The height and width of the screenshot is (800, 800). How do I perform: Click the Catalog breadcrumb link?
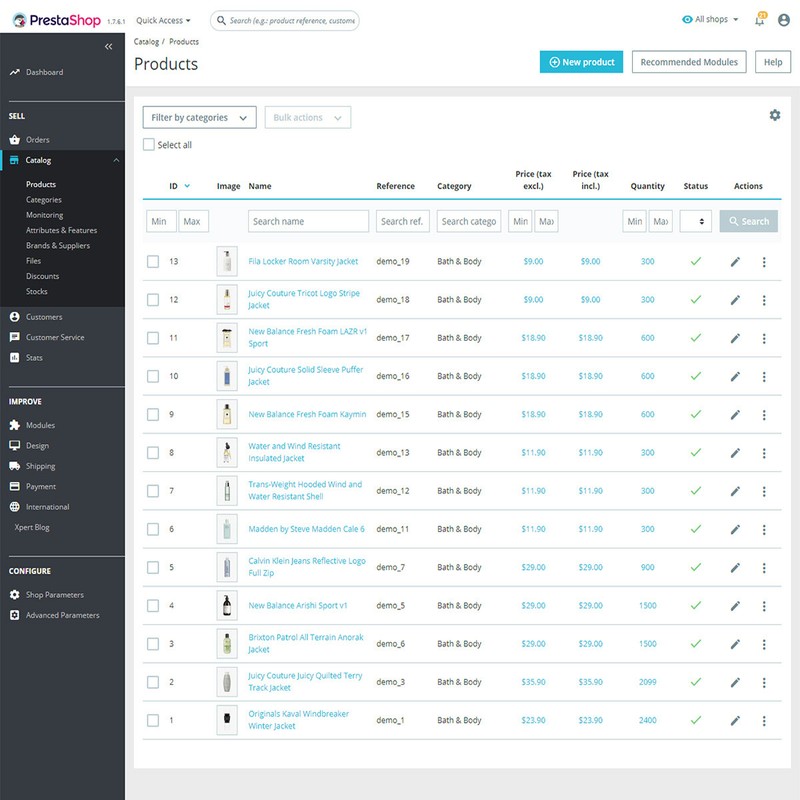point(146,42)
